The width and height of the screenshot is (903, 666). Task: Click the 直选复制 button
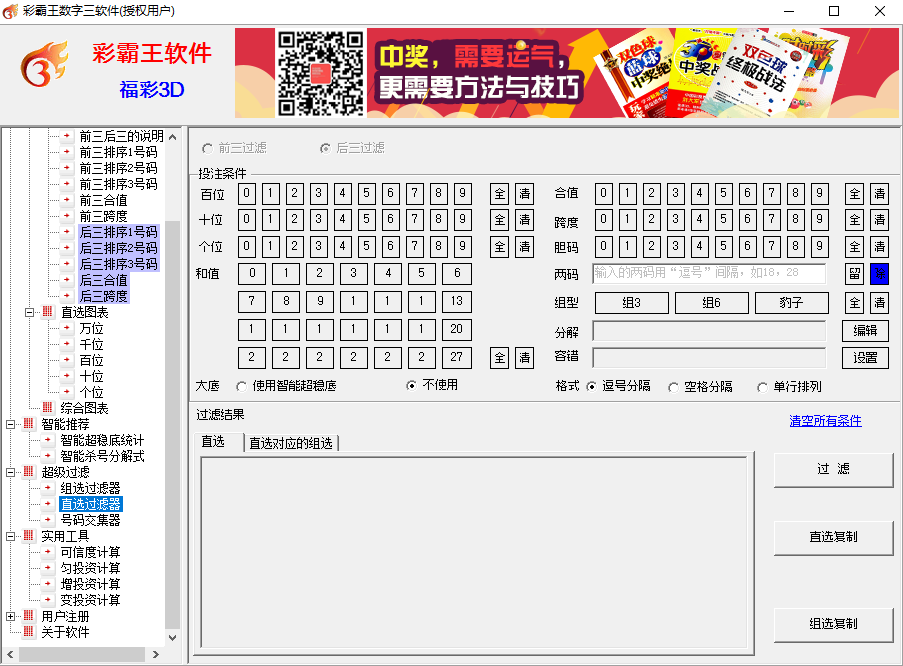coord(833,538)
